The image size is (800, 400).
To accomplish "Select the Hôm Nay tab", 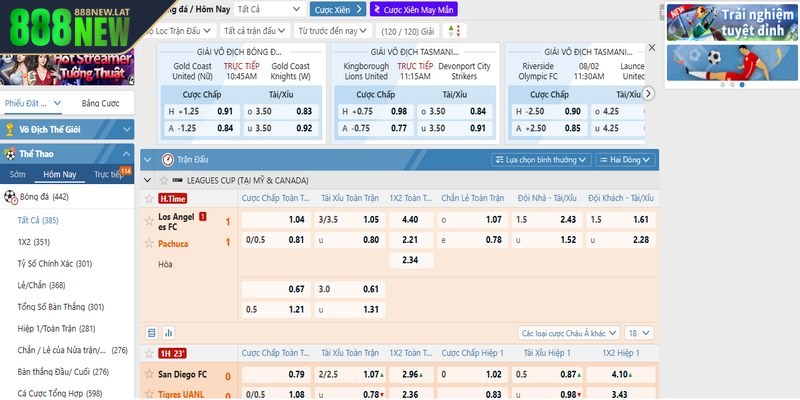I will pyautogui.click(x=60, y=174).
